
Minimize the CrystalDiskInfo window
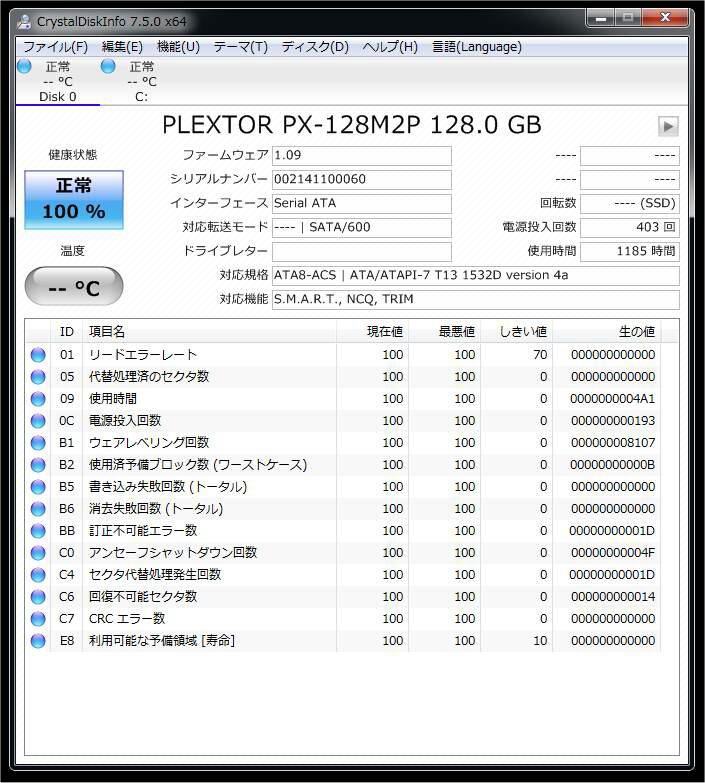(x=601, y=18)
